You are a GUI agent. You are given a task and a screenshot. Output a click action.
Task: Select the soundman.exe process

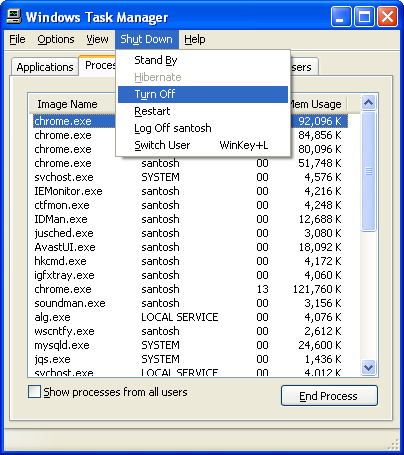pos(190,303)
